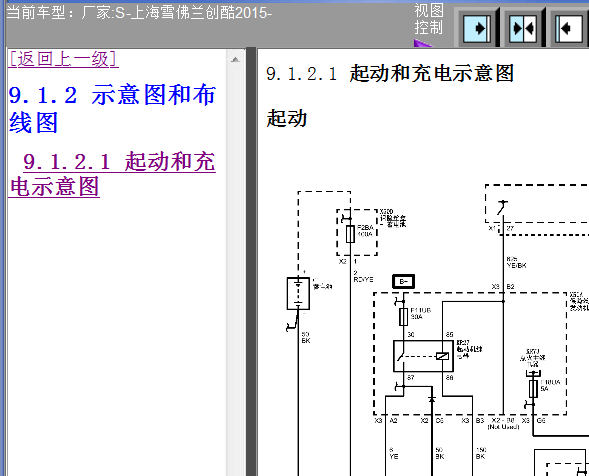This screenshot has height=476, width=589.
Task: Open link 9.1.2.1 起动和充电示意图
Action: point(112,174)
